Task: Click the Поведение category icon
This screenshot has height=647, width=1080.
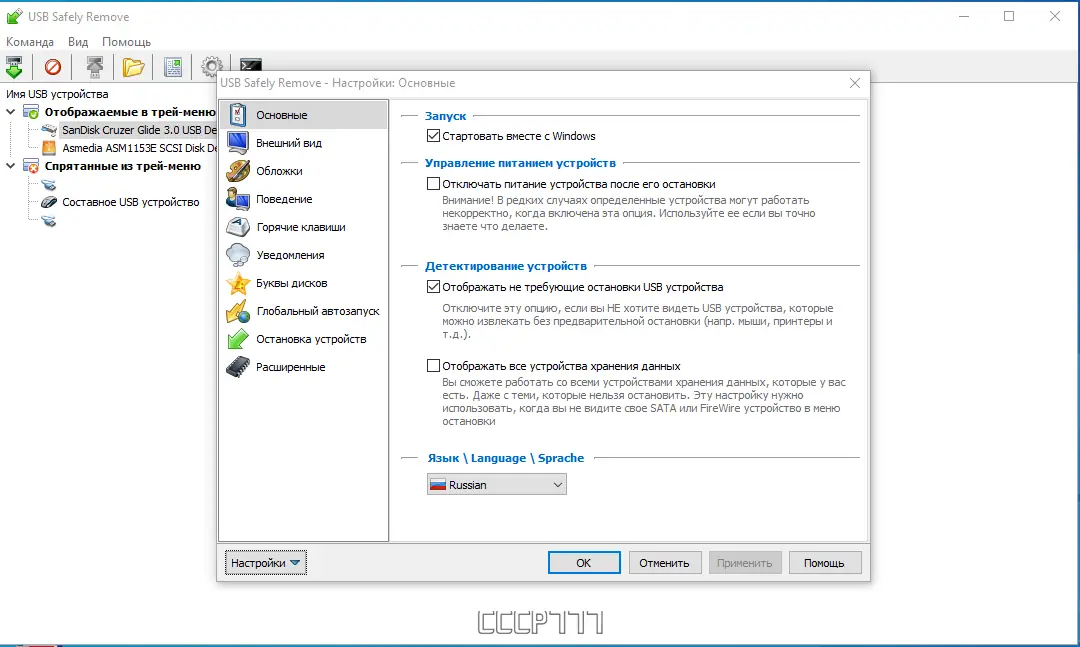Action: click(238, 199)
